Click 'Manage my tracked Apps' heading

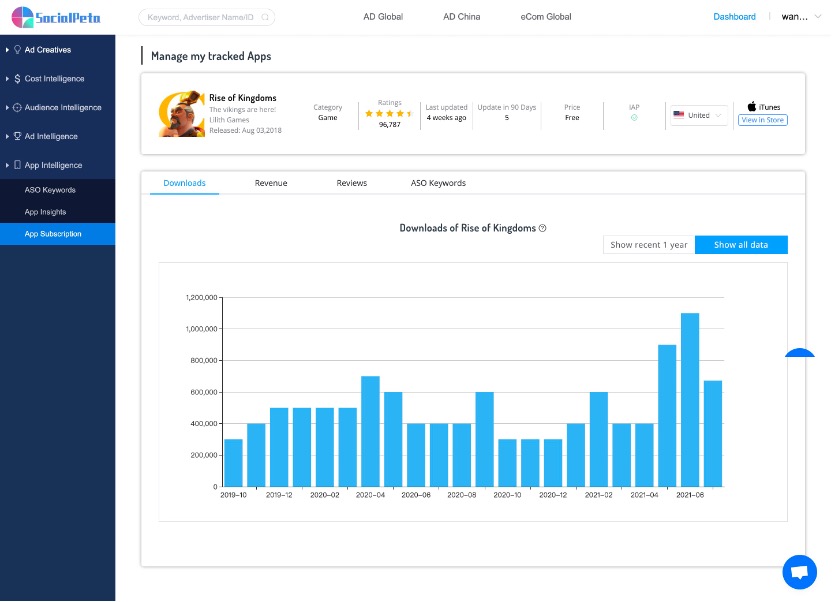point(211,56)
